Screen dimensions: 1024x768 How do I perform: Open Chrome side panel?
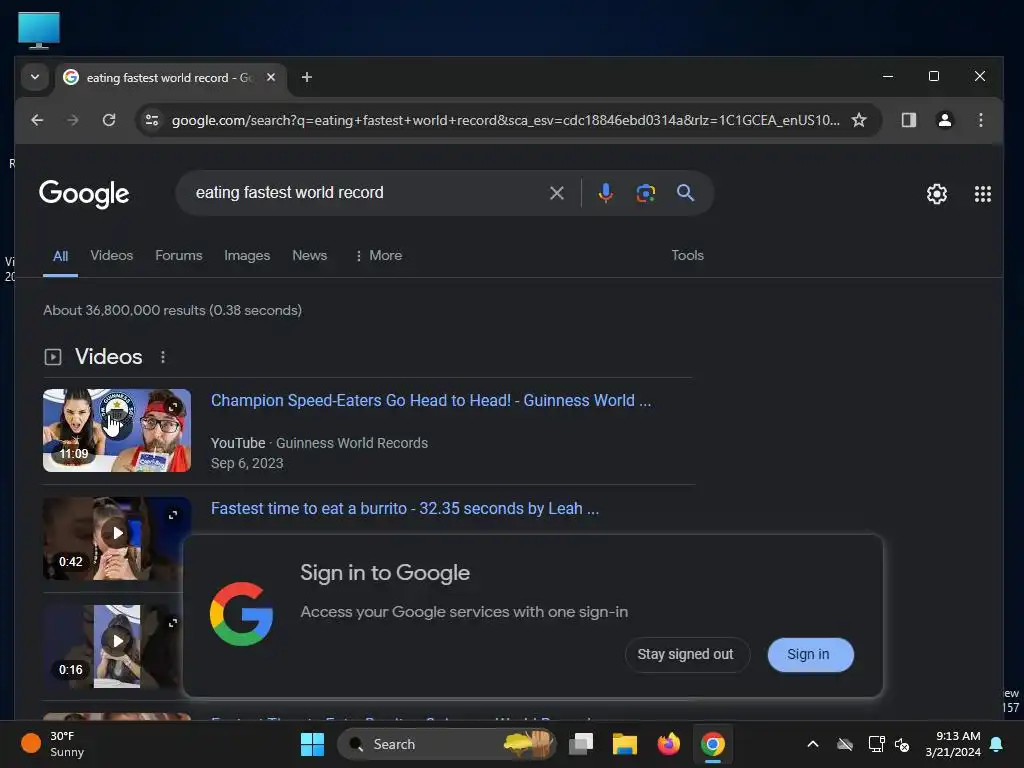pos(908,120)
